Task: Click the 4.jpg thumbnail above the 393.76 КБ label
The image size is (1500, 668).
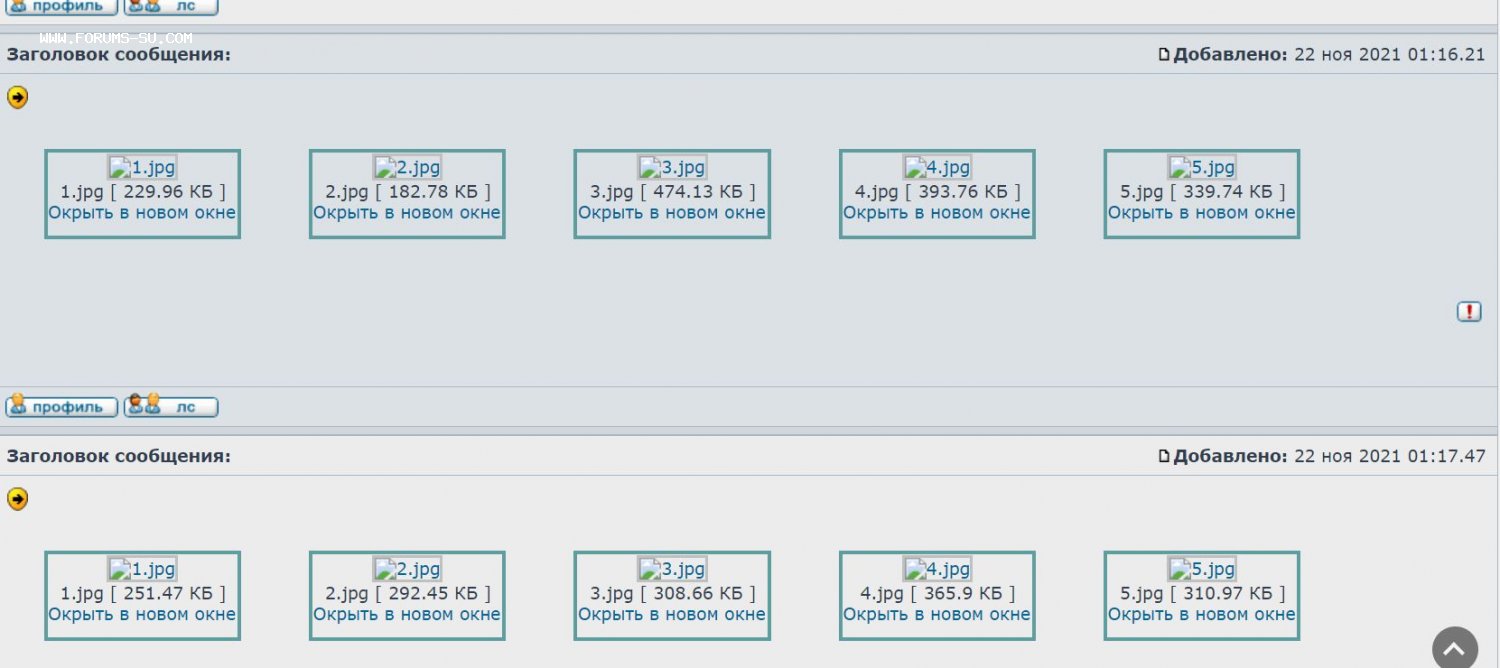Action: pyautogui.click(x=937, y=168)
